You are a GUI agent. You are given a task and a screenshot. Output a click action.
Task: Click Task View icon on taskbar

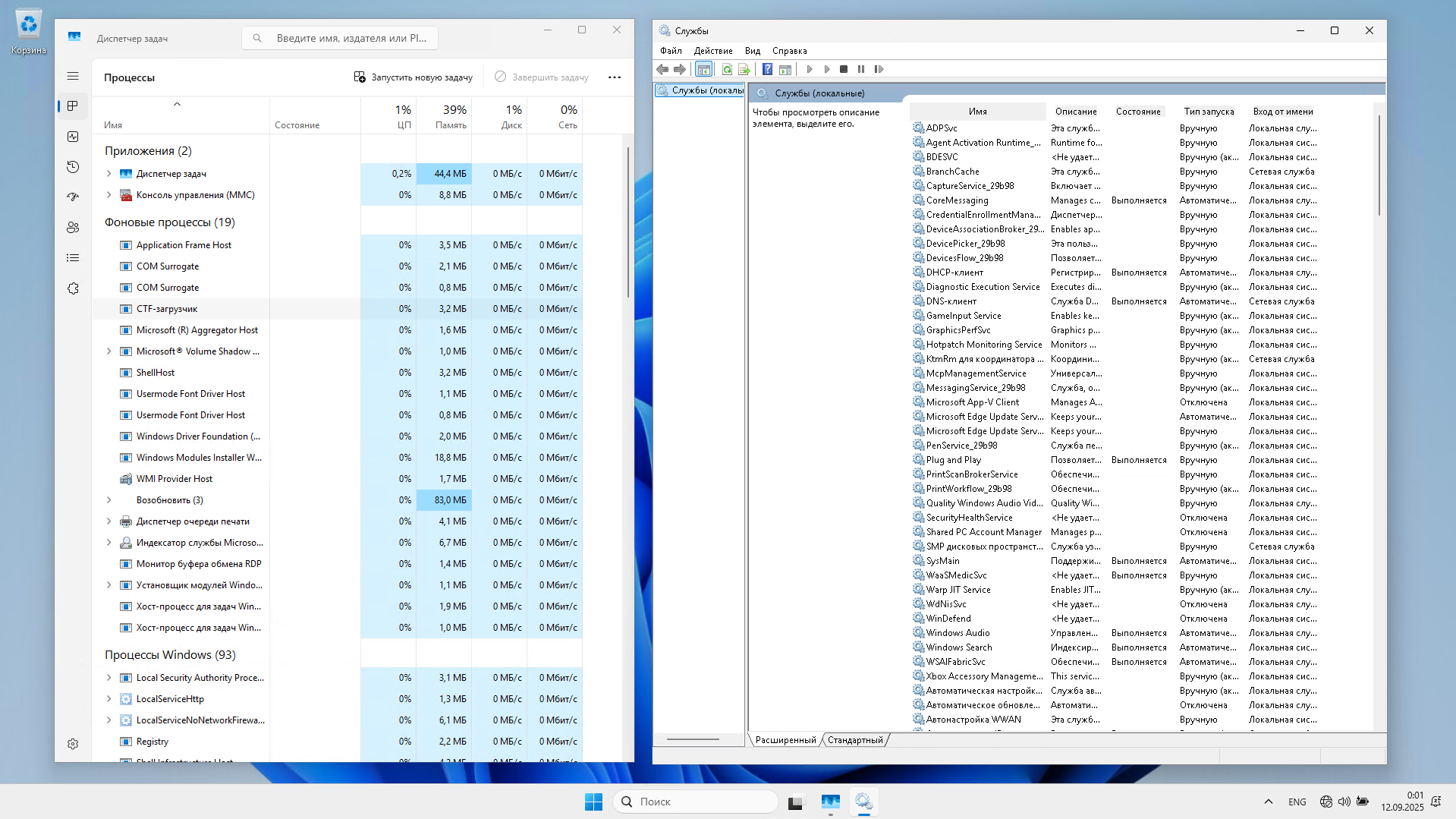point(795,802)
